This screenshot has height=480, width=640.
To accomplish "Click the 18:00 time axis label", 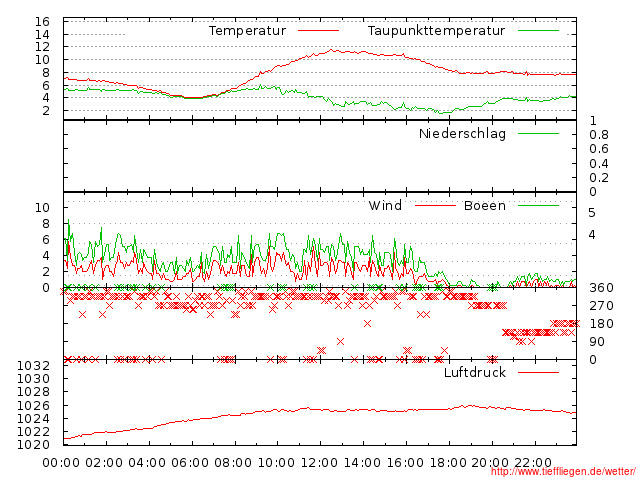I will (x=448, y=463).
